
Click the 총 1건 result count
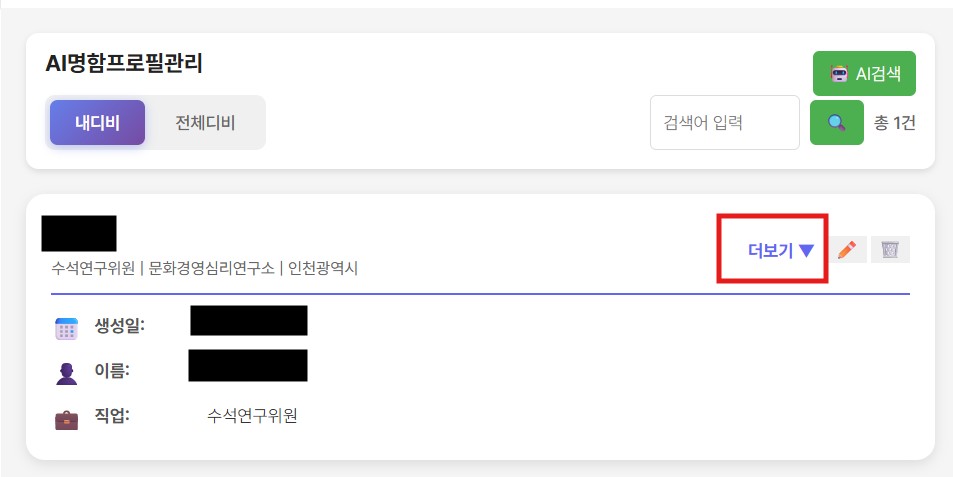[894, 123]
